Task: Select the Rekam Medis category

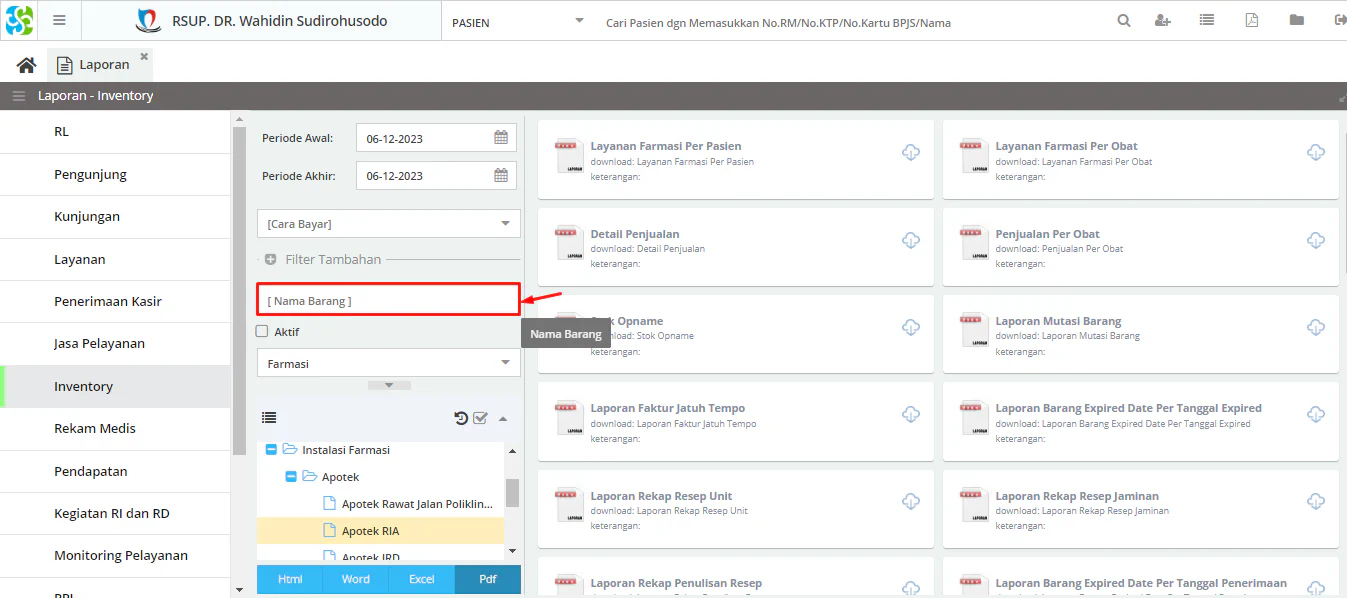Action: click(115, 428)
